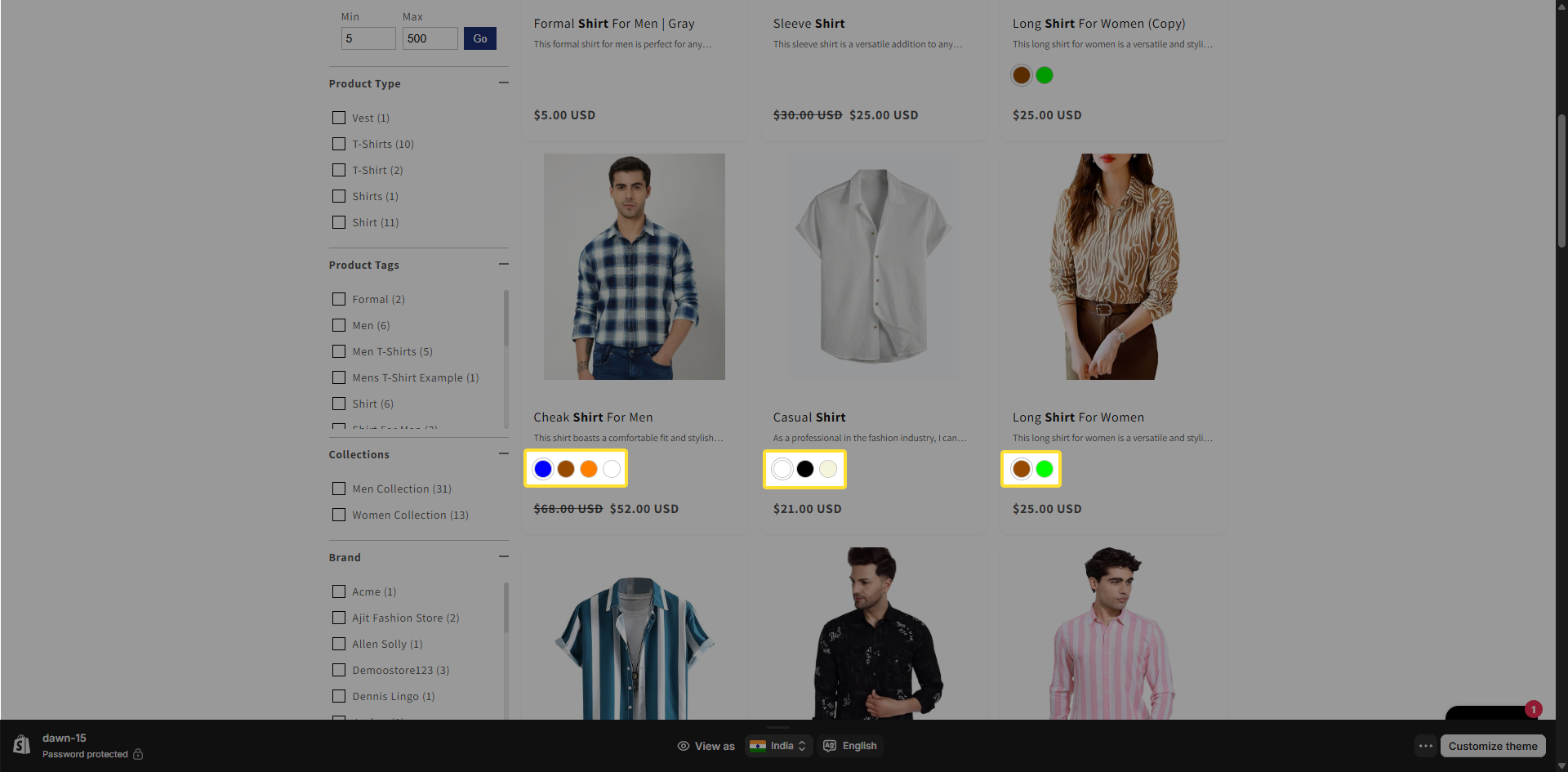This screenshot has height=772, width=1568.
Task: Tick the Allen Solly brand checkbox
Action: click(339, 644)
